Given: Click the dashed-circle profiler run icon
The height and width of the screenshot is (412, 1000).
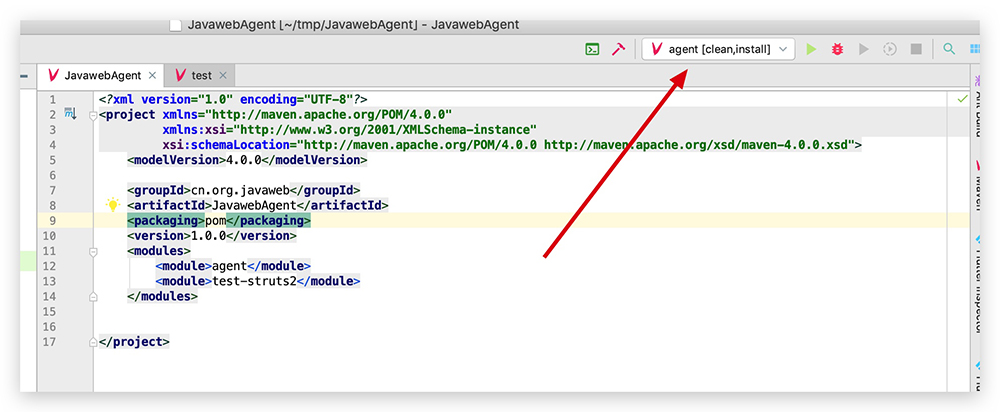Looking at the screenshot, I should click(890, 49).
